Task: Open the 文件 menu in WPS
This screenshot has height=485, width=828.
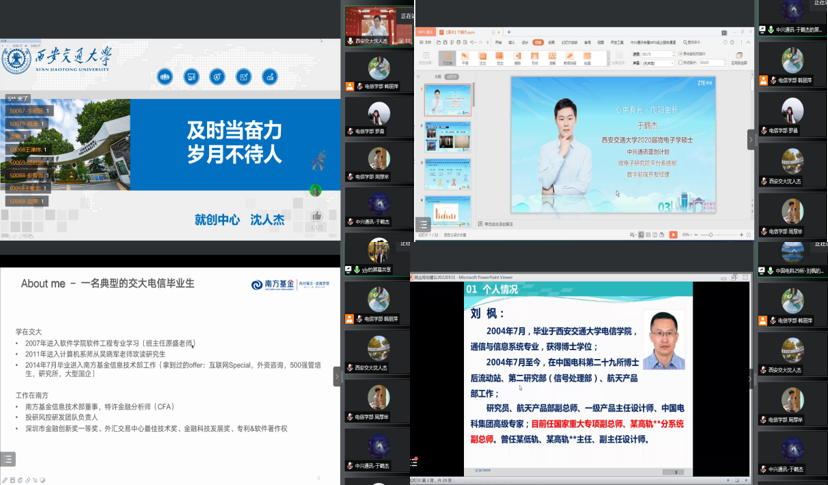Action: point(426,42)
